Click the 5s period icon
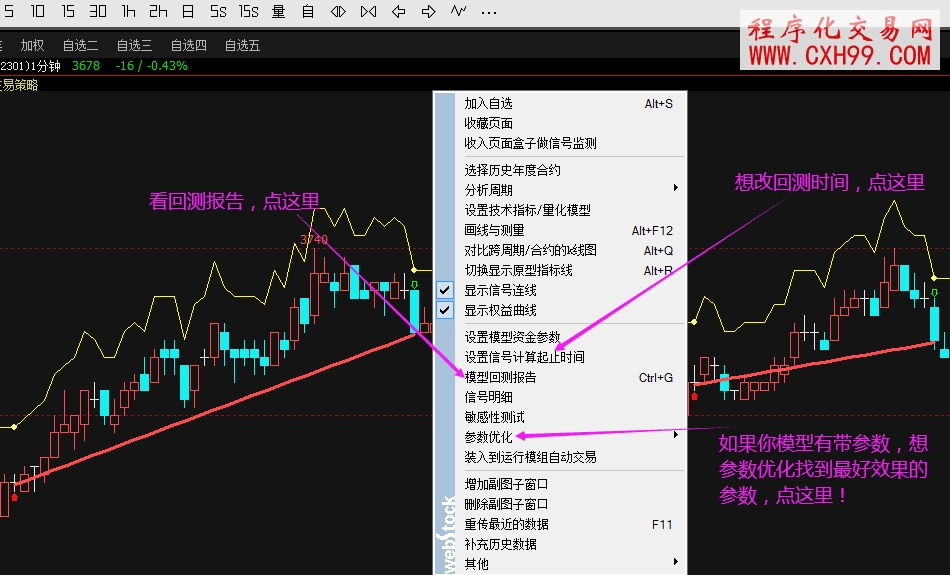 coord(218,11)
